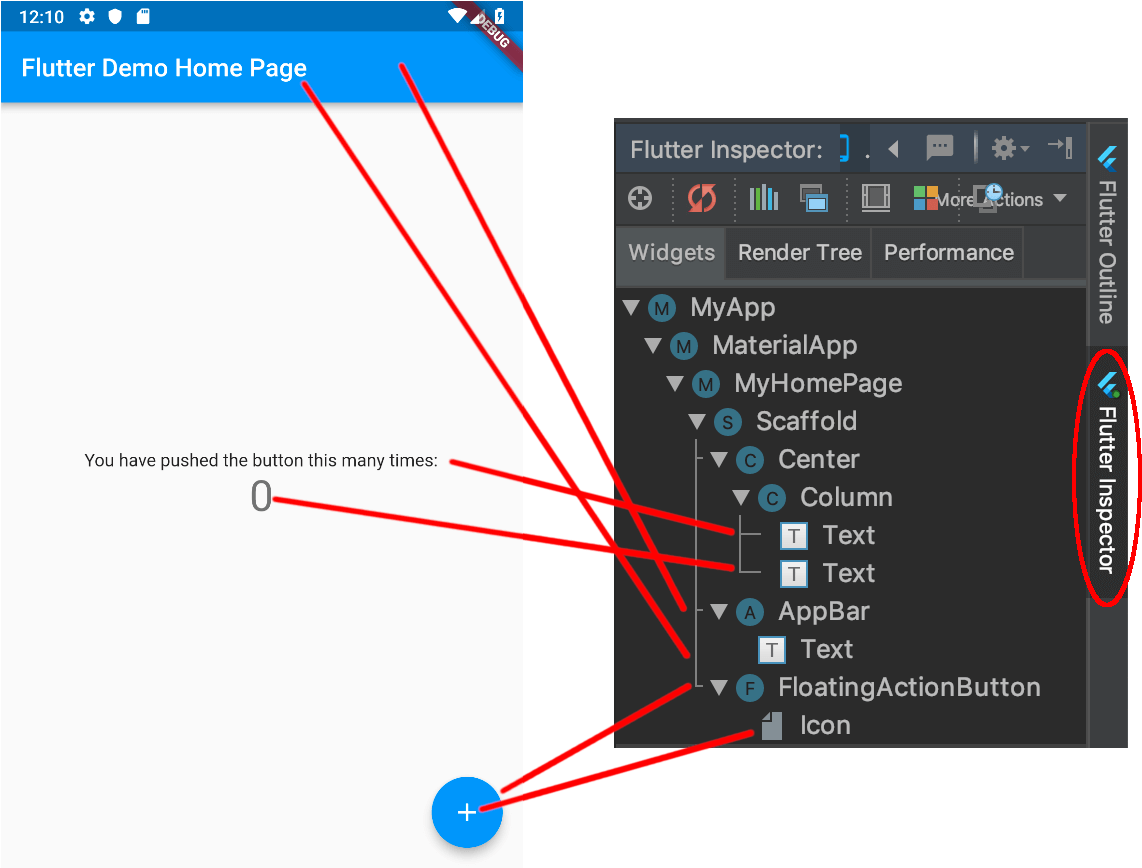Open the Performance tab

click(x=948, y=253)
